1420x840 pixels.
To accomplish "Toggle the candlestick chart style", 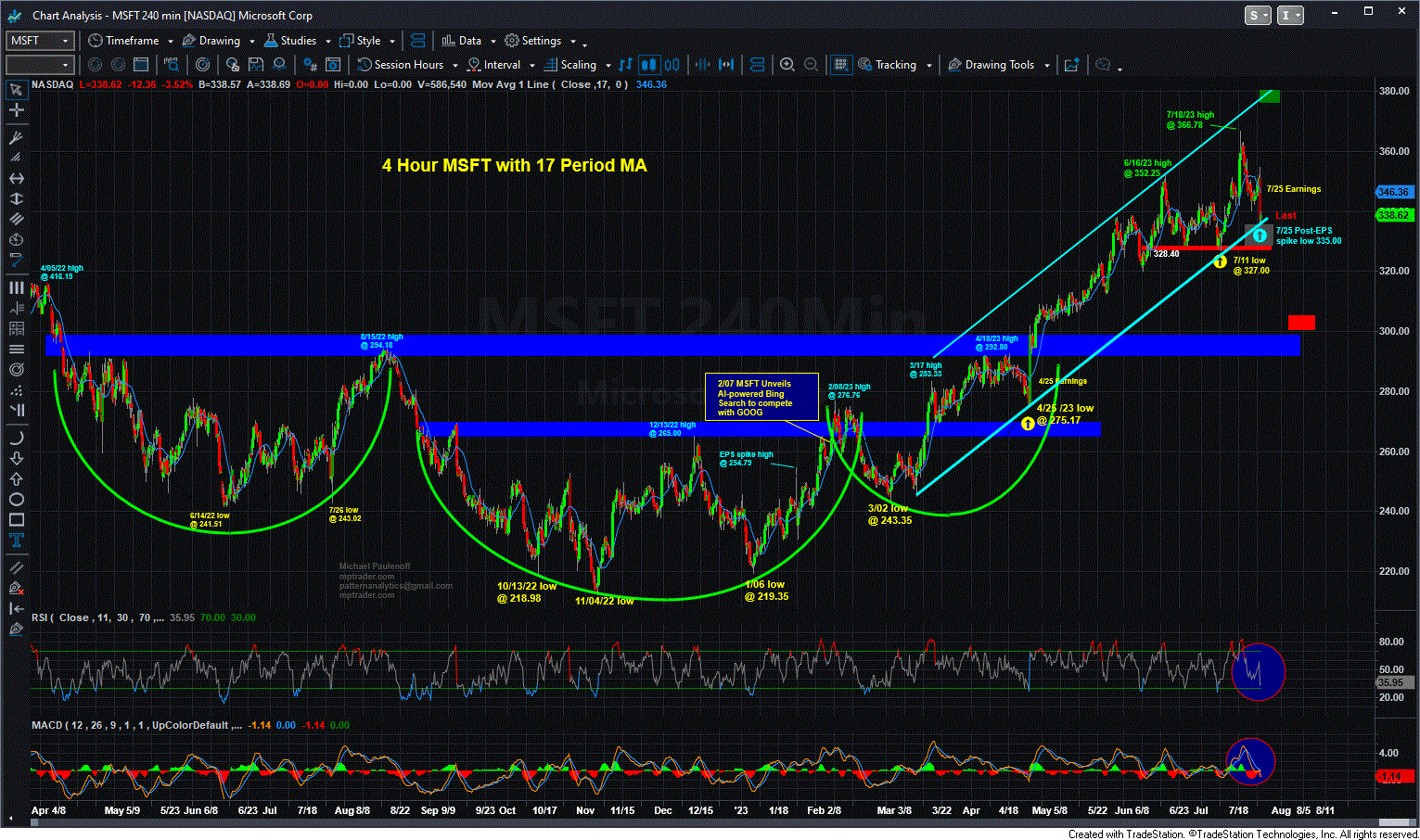I will pyautogui.click(x=649, y=65).
